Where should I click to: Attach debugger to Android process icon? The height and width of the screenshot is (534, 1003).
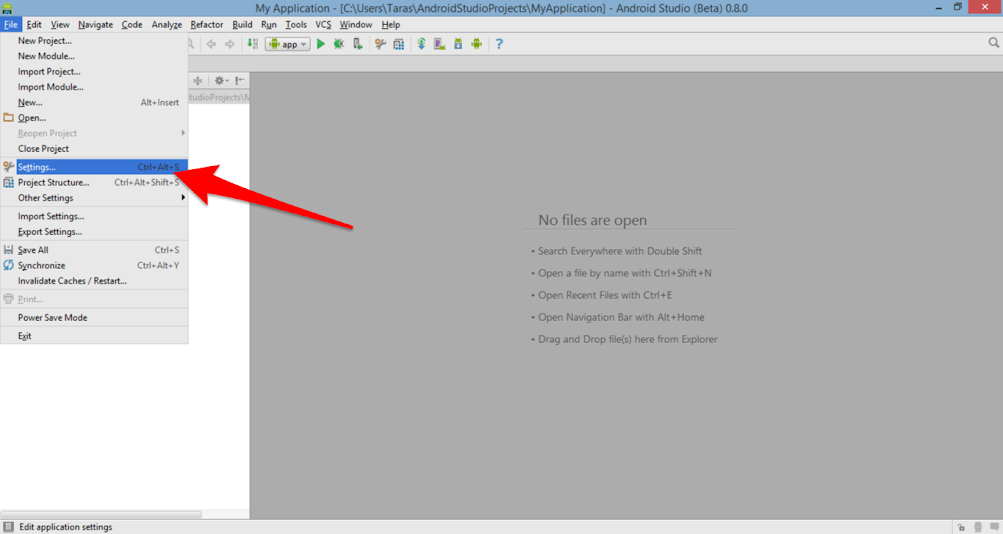(x=358, y=44)
